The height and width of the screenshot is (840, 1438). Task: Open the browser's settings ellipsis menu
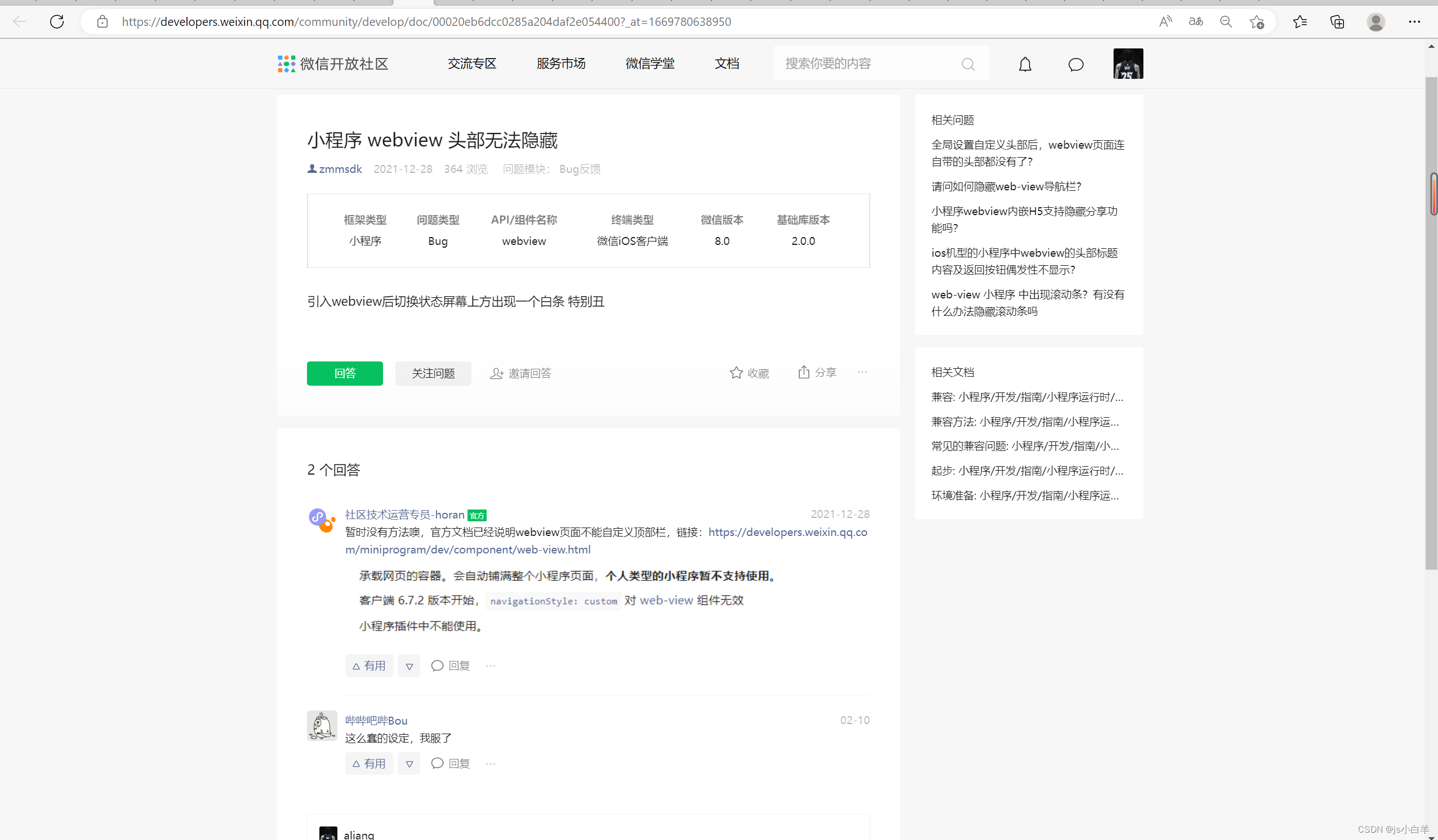(1414, 21)
